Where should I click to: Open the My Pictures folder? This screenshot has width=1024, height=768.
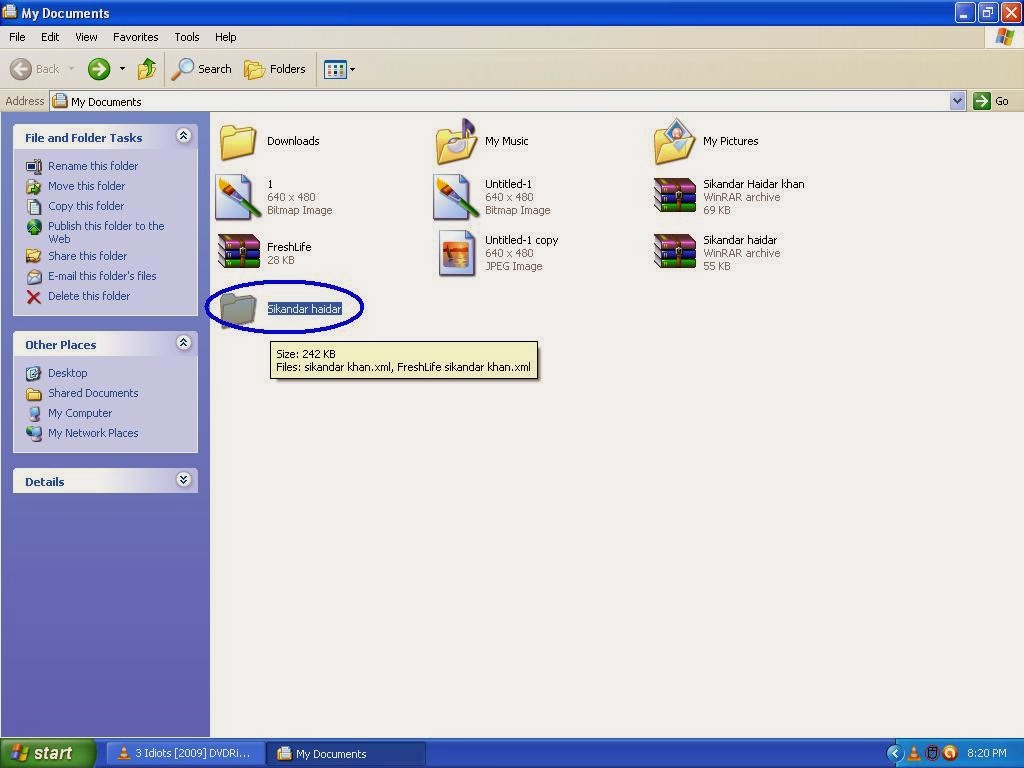pyautogui.click(x=675, y=141)
